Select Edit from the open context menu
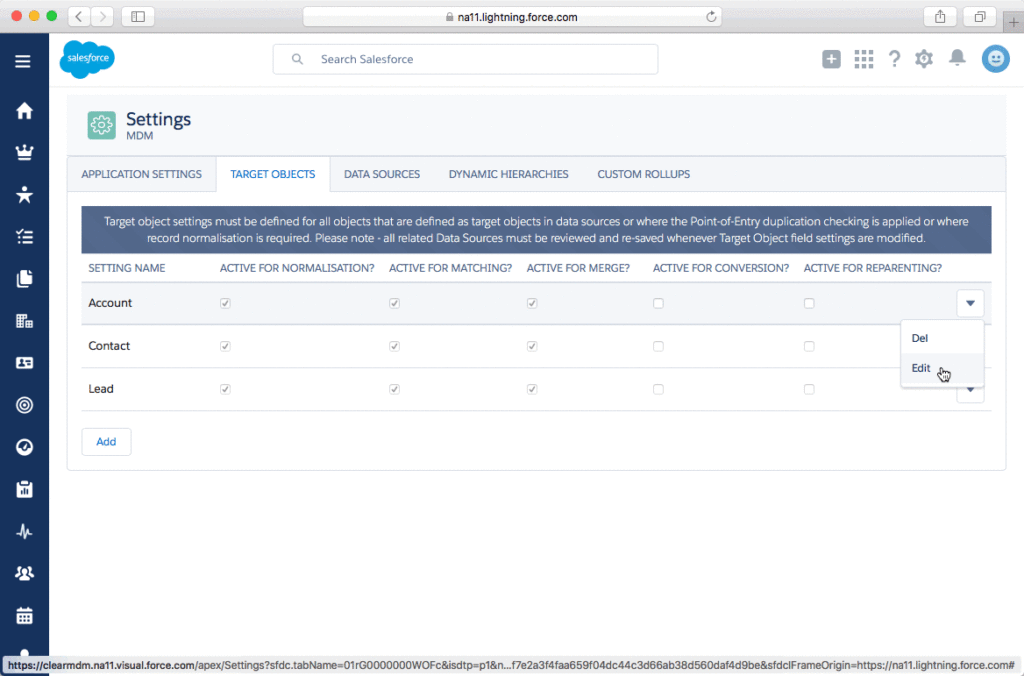Image resolution: width=1024 pixels, height=676 pixels. point(920,368)
